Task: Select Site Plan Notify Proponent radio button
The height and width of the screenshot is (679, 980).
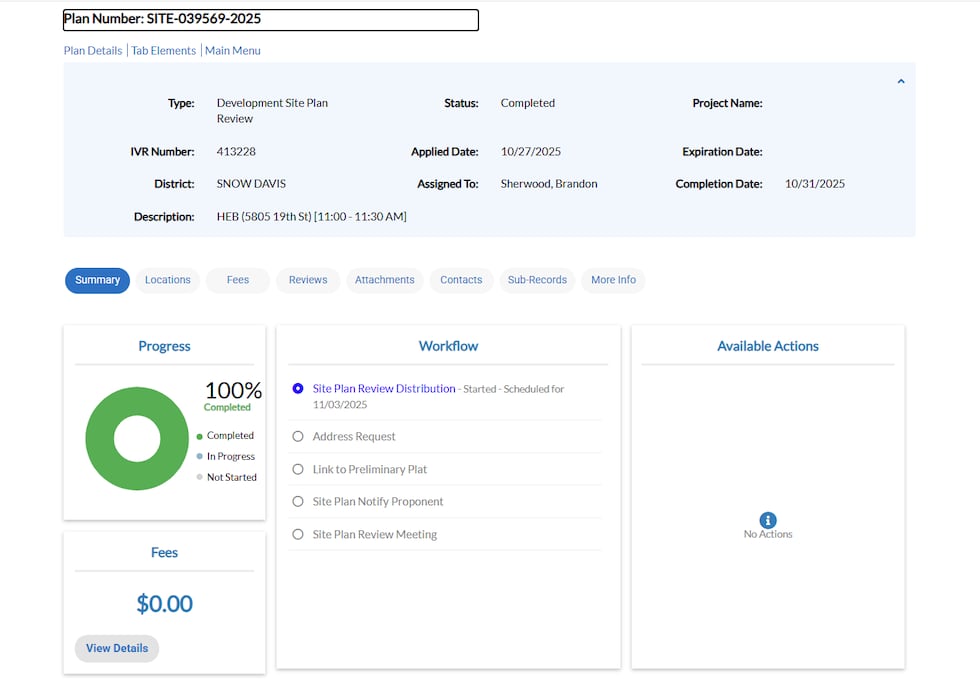Action: click(x=298, y=502)
